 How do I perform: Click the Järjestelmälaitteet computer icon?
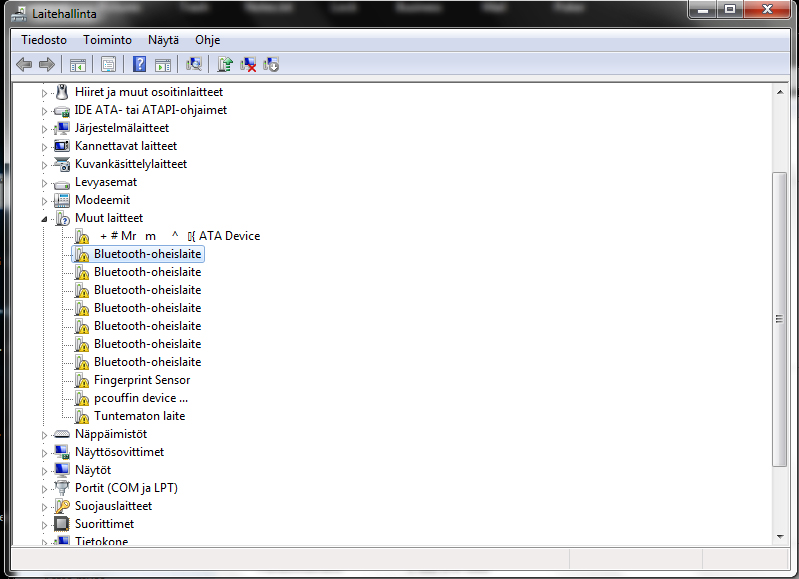tap(62, 128)
